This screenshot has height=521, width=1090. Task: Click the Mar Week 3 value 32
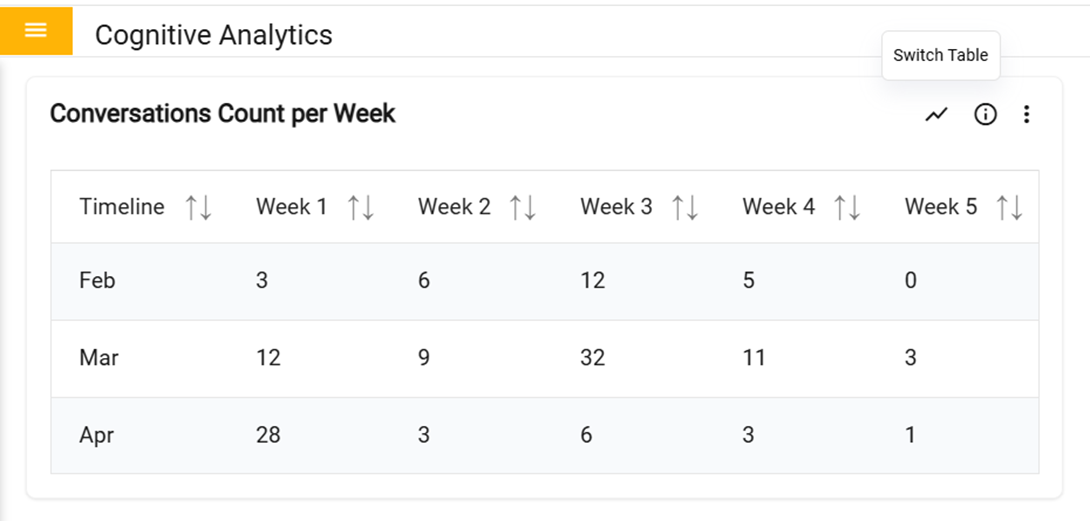[592, 358]
